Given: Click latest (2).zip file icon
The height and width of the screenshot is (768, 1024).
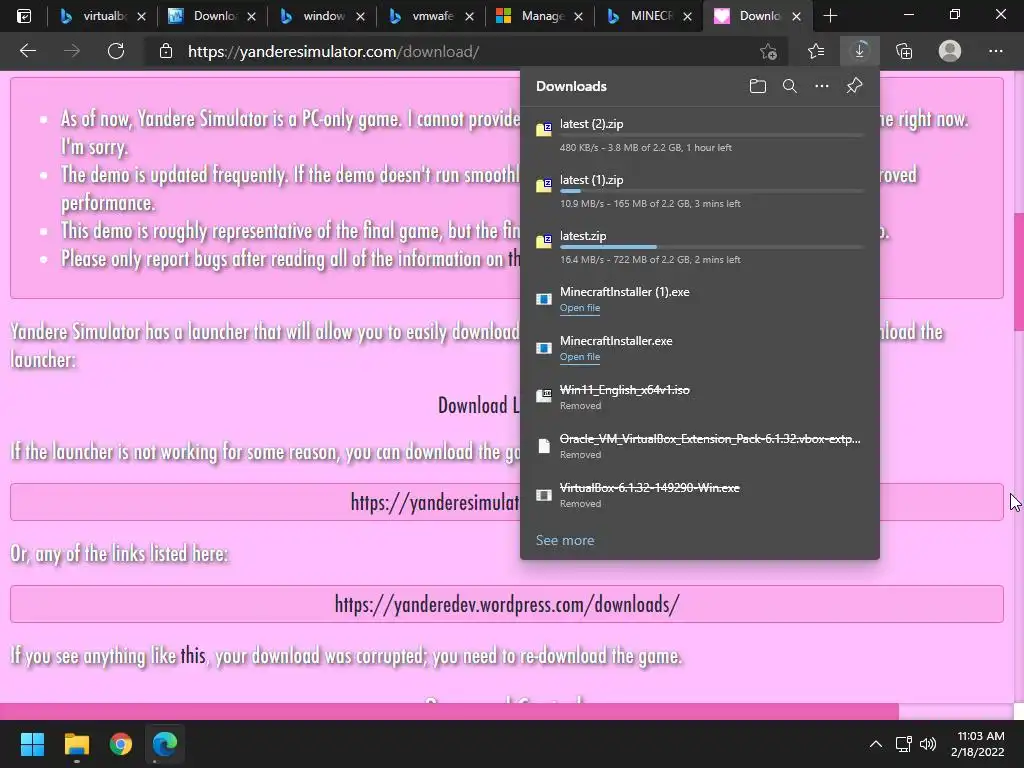Looking at the screenshot, I should click(x=544, y=129).
